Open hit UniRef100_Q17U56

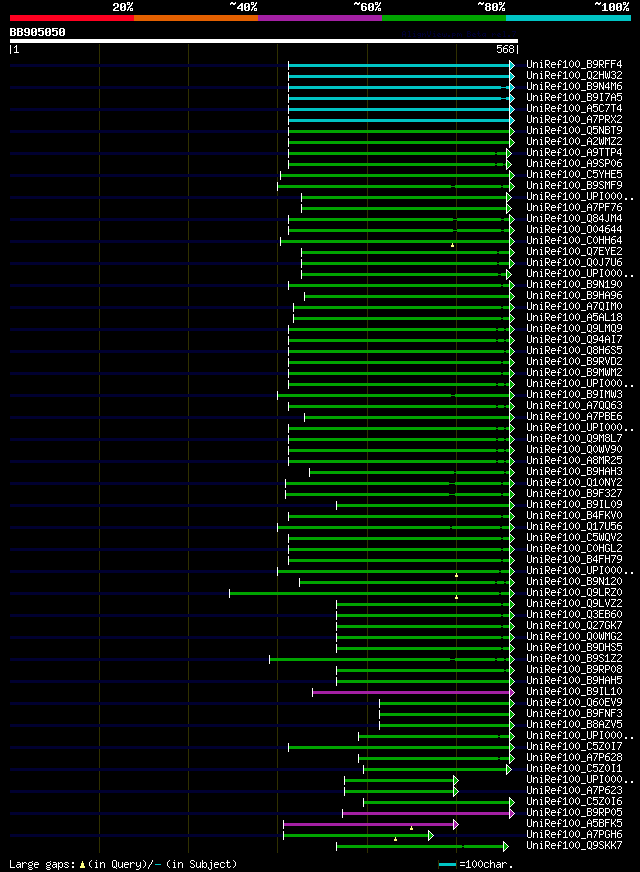click(574, 527)
